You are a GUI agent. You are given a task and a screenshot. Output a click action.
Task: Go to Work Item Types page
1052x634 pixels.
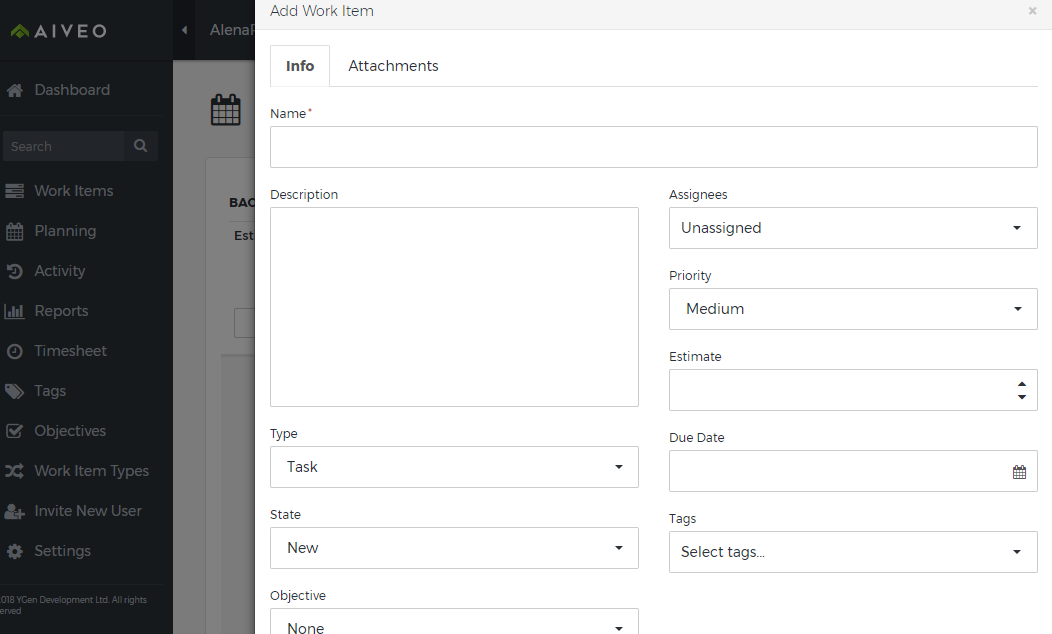coord(91,471)
